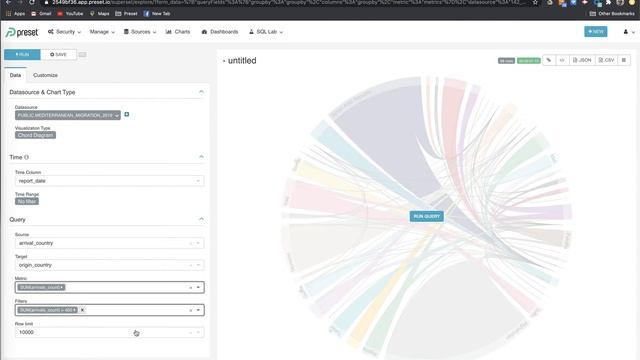640x360 pixels.
Task: Open the Sources menu
Action: click(140, 32)
